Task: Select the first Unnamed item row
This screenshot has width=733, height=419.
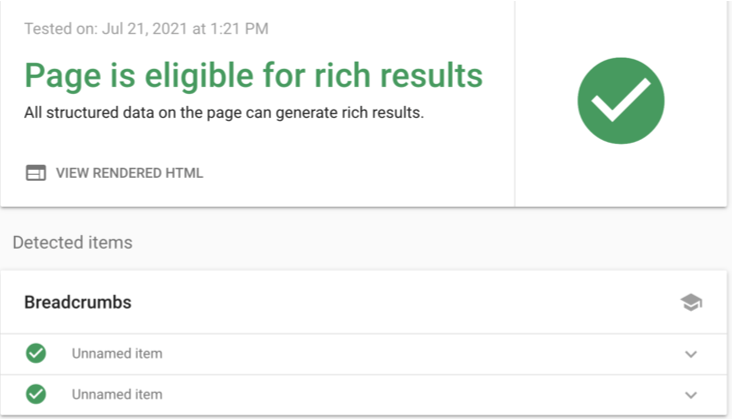Action: click(x=364, y=354)
